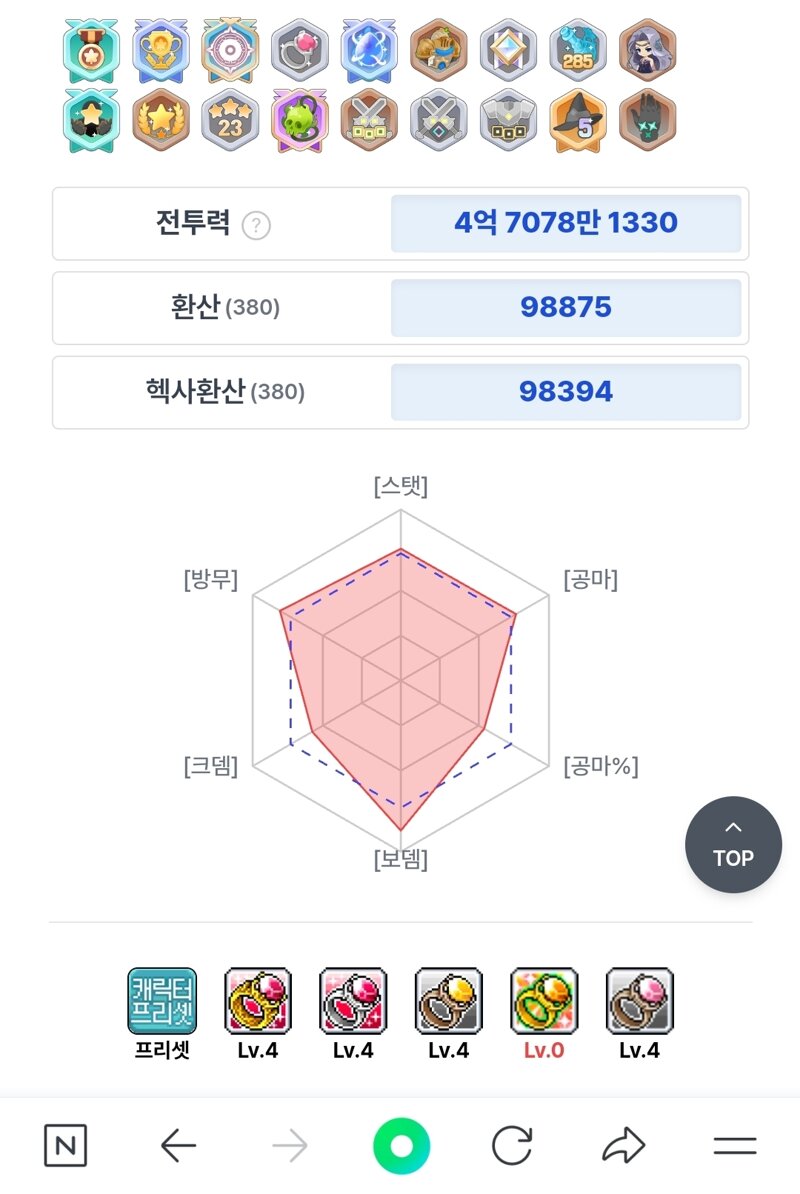Select the witch hat badge numbered 5
This screenshot has height=1194, width=800.
coord(578,120)
